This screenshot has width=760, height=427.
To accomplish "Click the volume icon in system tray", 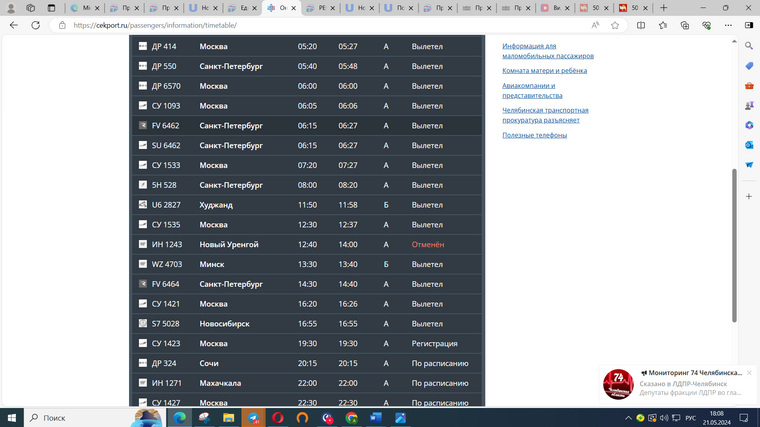I will tap(664, 418).
